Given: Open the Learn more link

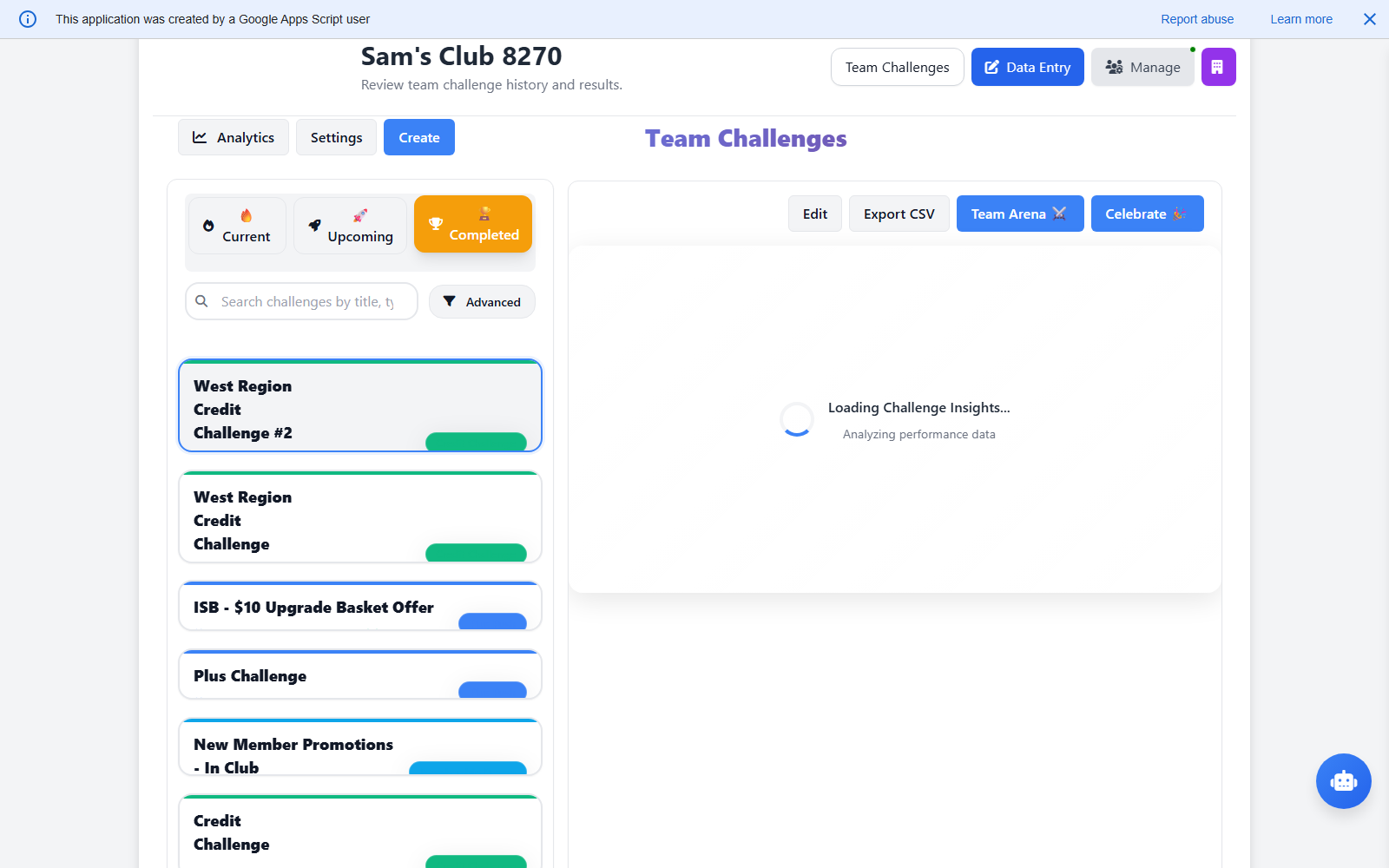Looking at the screenshot, I should tap(1300, 18).
